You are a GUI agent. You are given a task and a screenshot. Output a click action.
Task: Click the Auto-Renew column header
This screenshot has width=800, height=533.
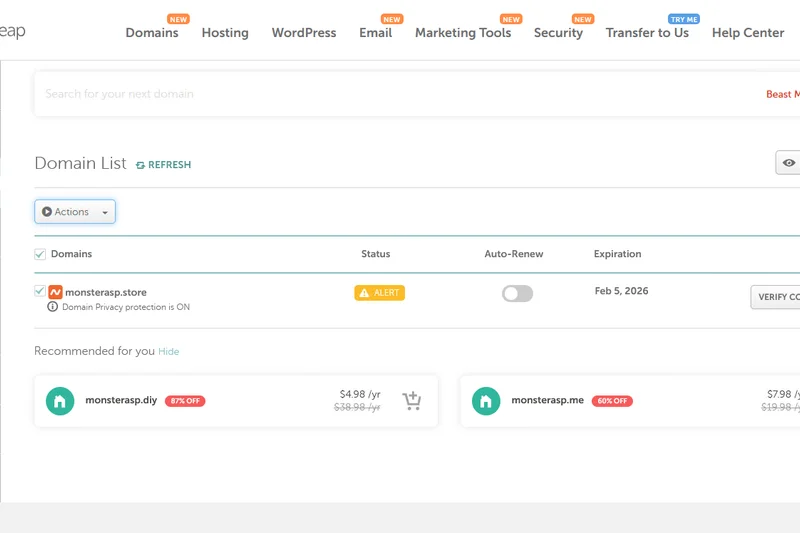(x=514, y=254)
